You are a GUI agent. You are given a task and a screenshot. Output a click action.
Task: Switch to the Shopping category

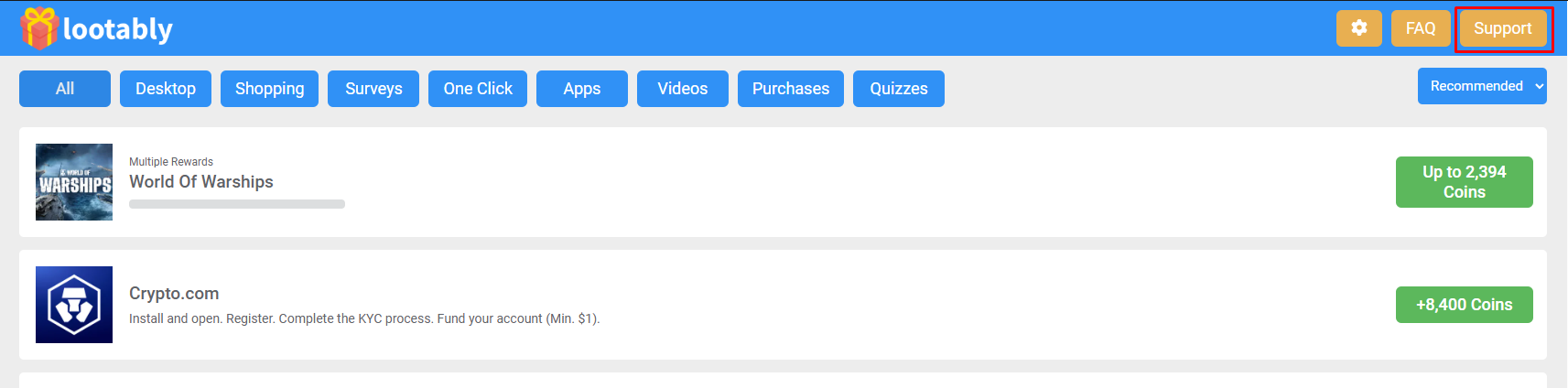(269, 89)
